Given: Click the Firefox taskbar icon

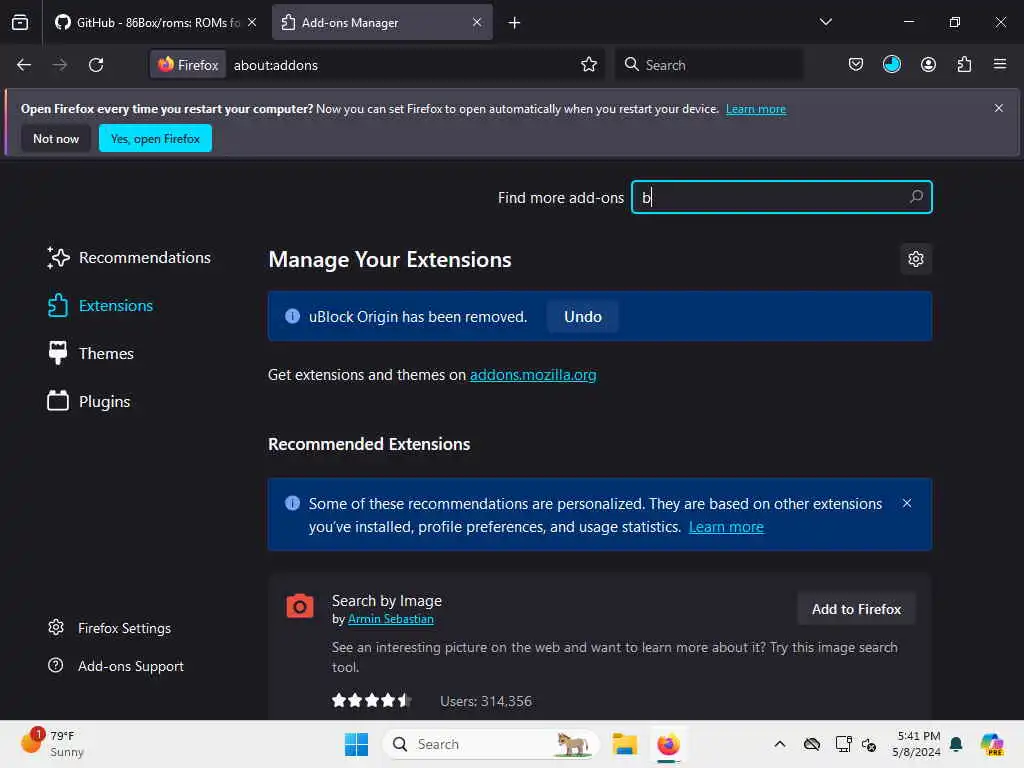Looking at the screenshot, I should [x=668, y=744].
